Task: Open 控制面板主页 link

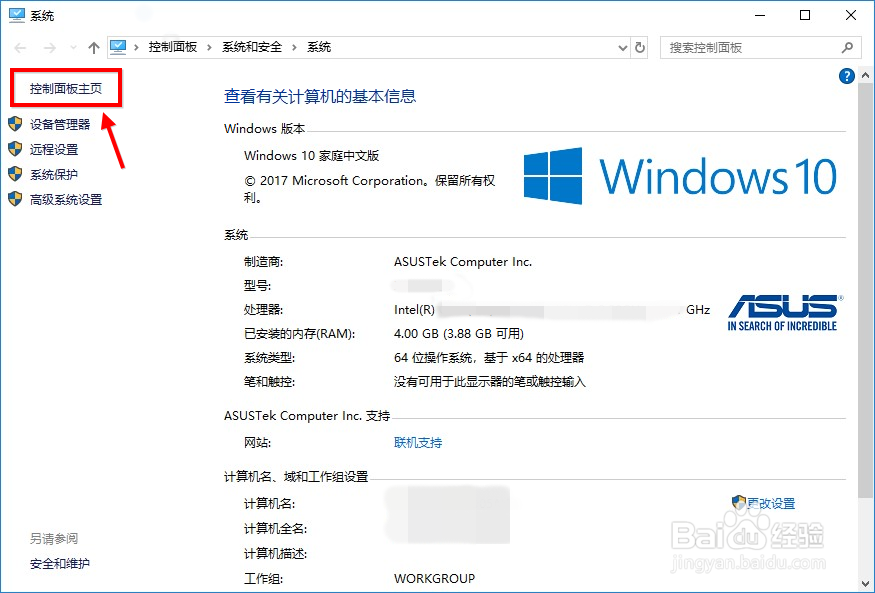Action: pos(66,89)
